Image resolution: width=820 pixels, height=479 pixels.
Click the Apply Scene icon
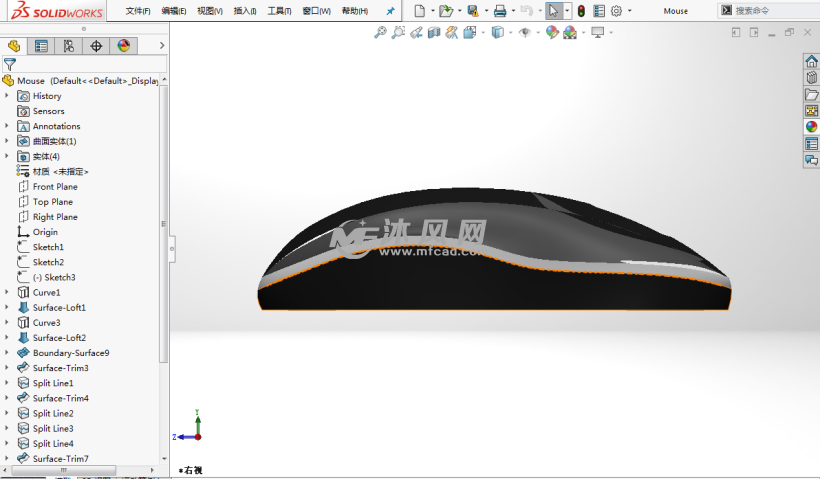click(570, 32)
